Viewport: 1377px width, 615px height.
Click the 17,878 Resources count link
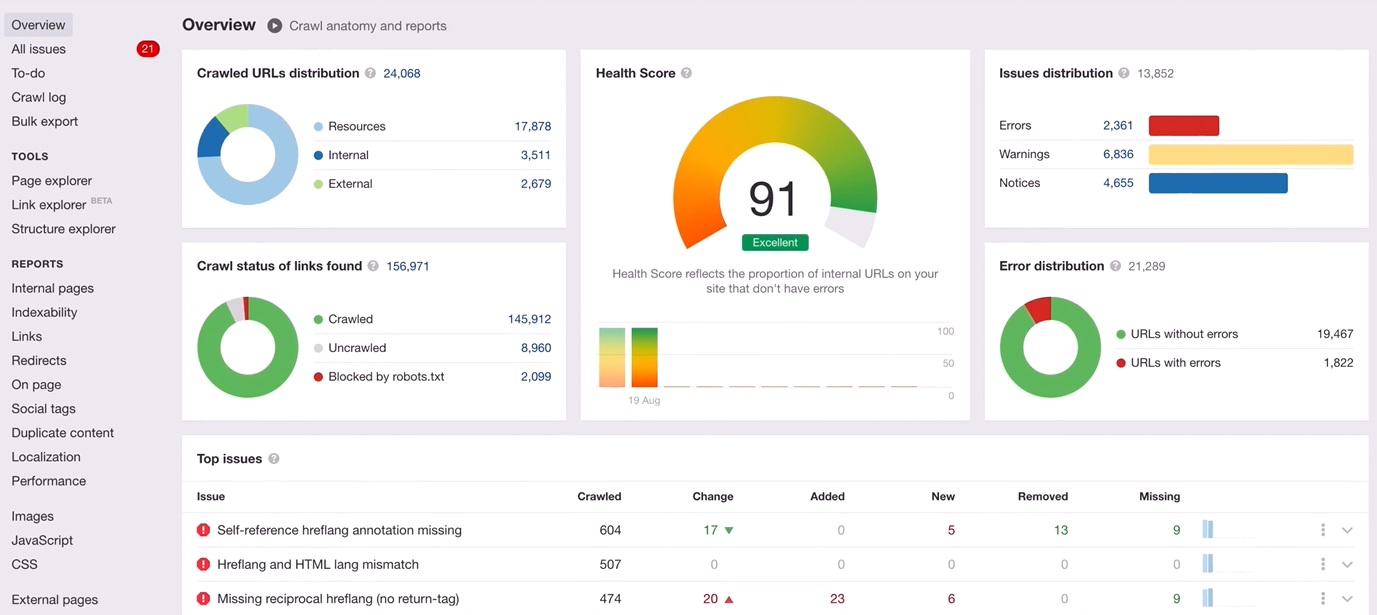pyautogui.click(x=532, y=126)
